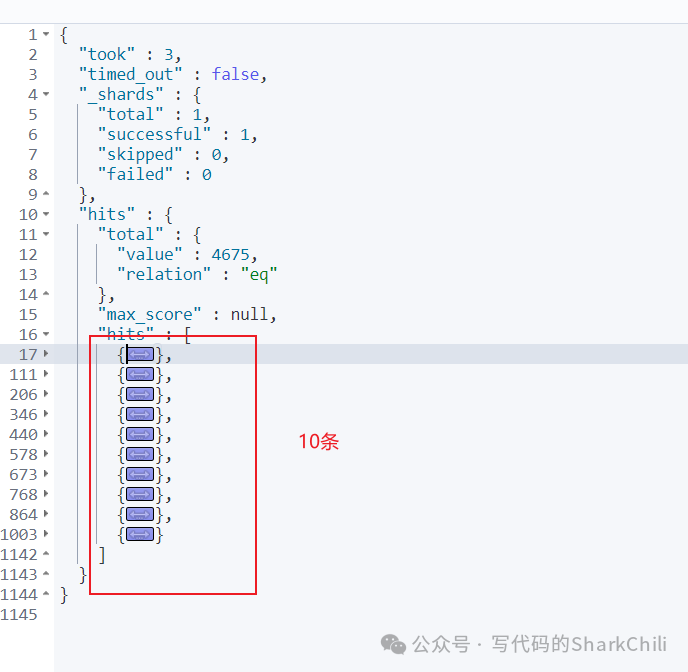
Task: Click line number 12 in the gutter
Action: click(x=28, y=254)
